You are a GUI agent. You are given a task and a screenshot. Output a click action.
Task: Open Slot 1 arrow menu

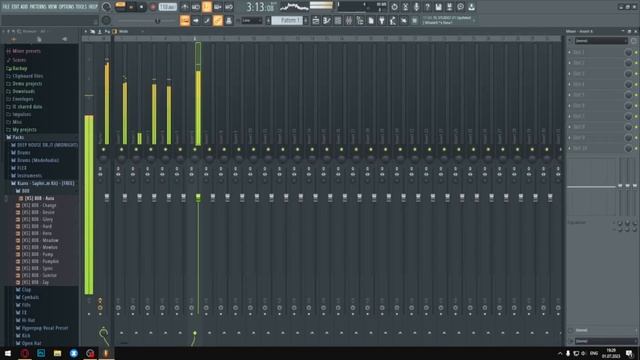[570, 53]
